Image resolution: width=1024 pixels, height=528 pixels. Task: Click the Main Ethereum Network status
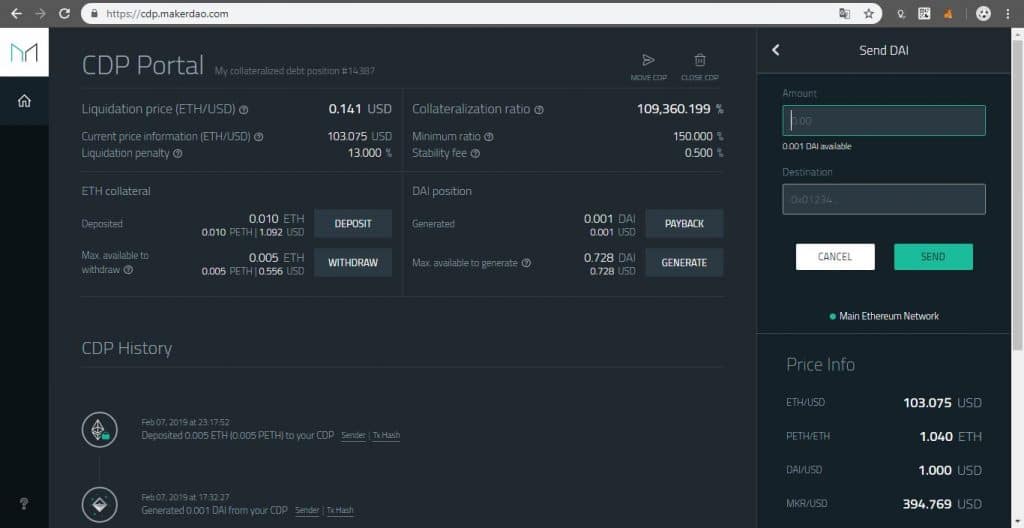[x=884, y=316]
